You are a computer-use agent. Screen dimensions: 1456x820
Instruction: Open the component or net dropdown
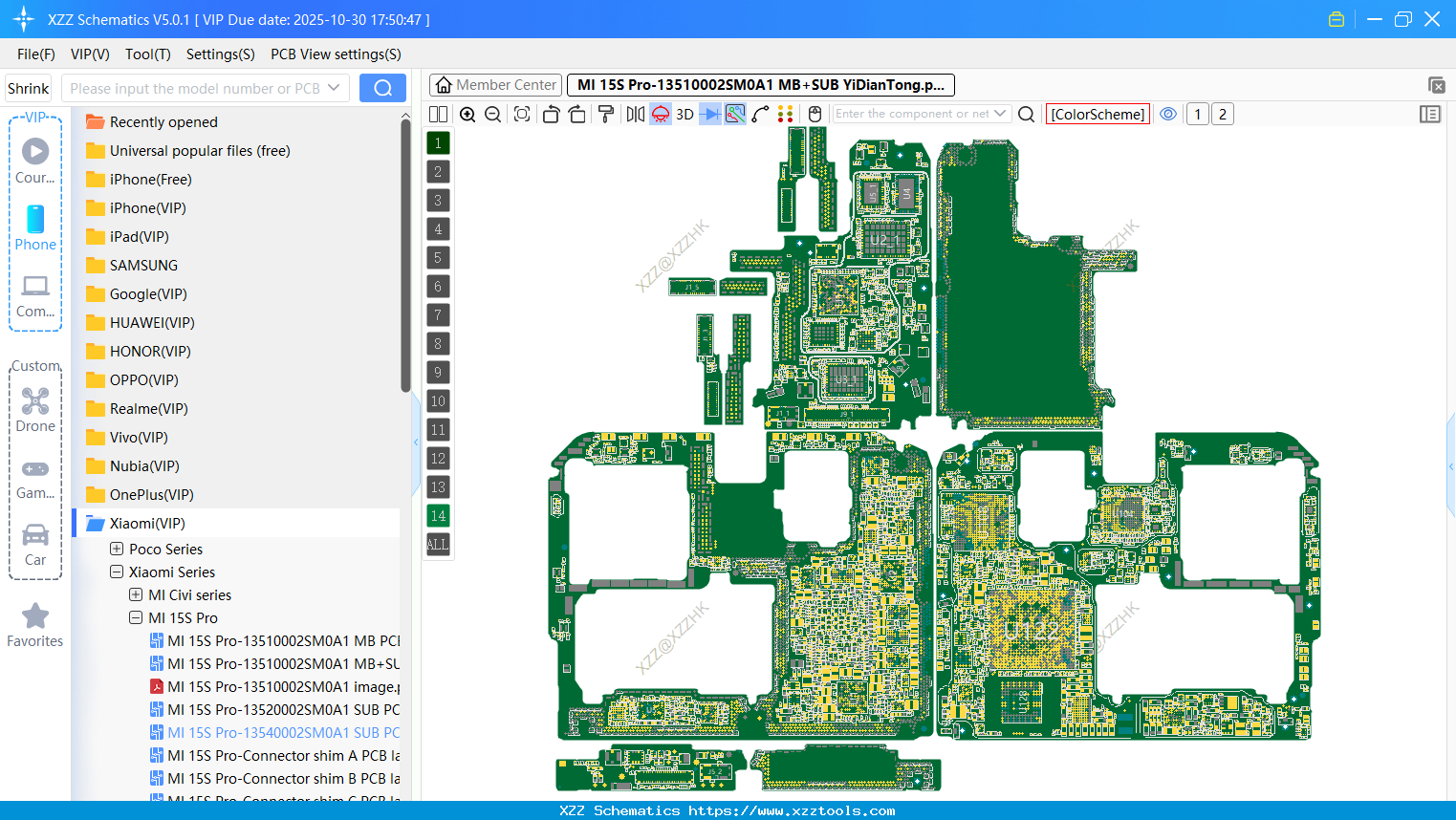pyautogui.click(x=1000, y=114)
